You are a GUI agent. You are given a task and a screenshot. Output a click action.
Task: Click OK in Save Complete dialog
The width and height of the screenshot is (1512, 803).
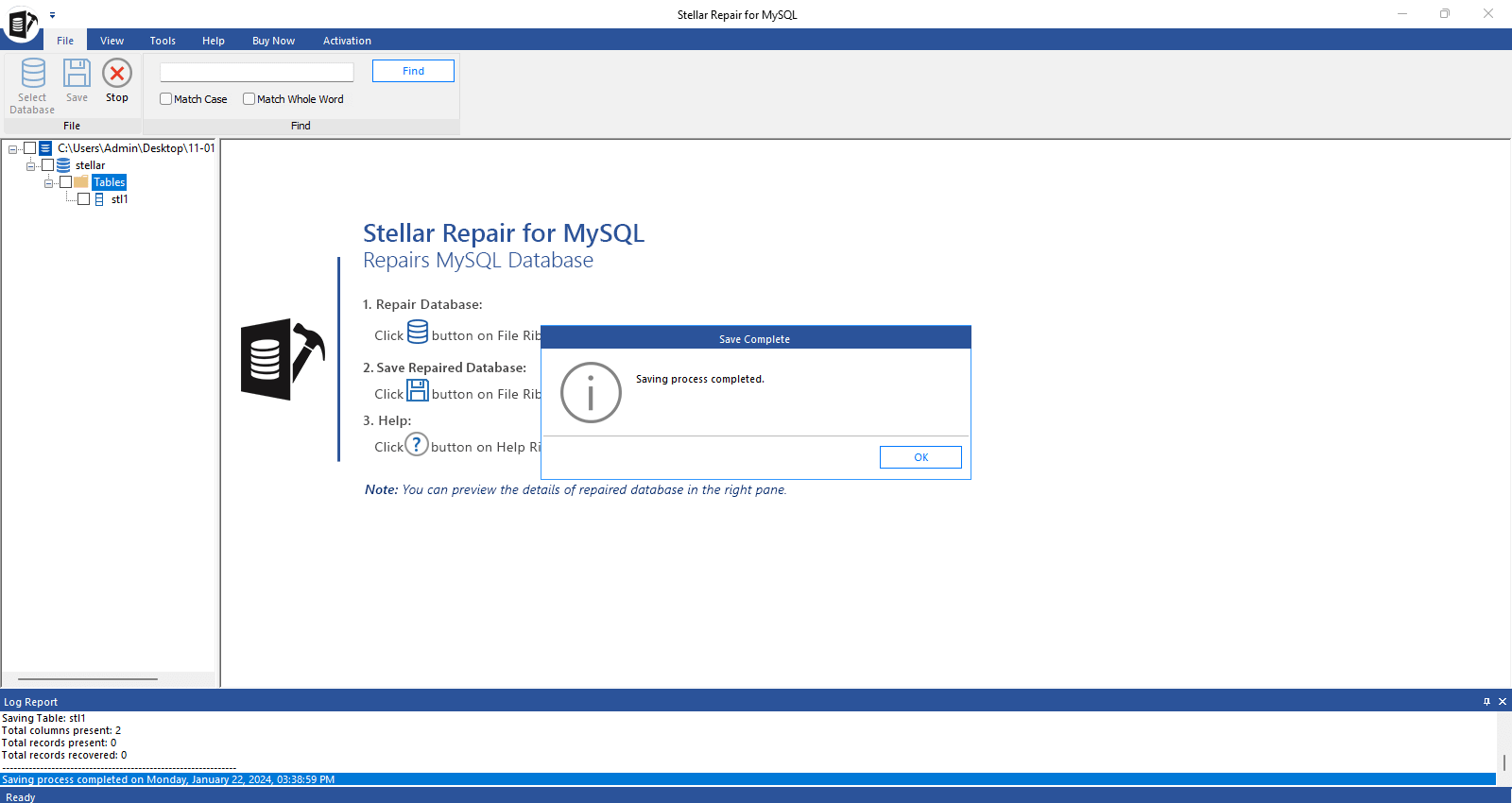coord(920,457)
